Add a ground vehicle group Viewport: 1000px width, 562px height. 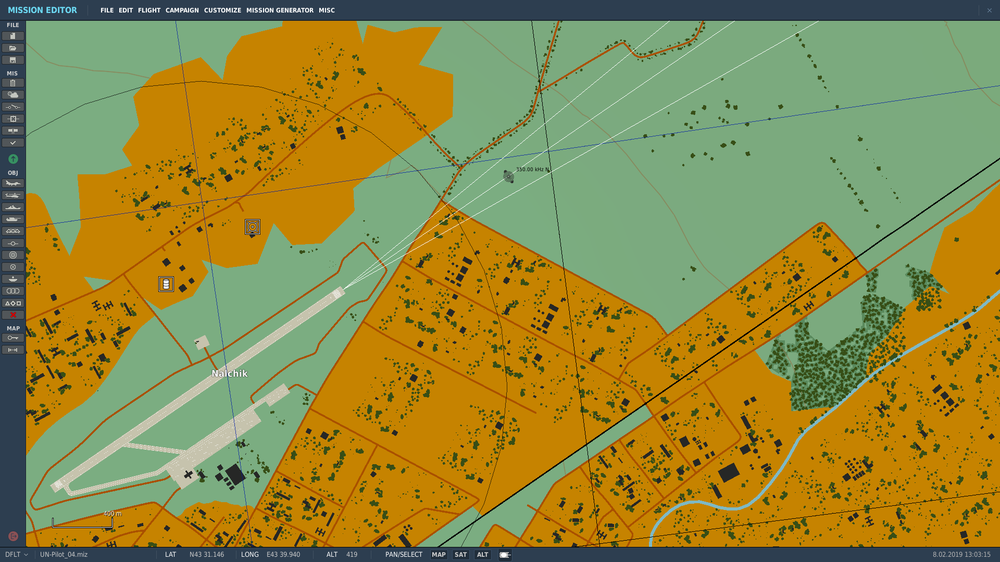13,219
